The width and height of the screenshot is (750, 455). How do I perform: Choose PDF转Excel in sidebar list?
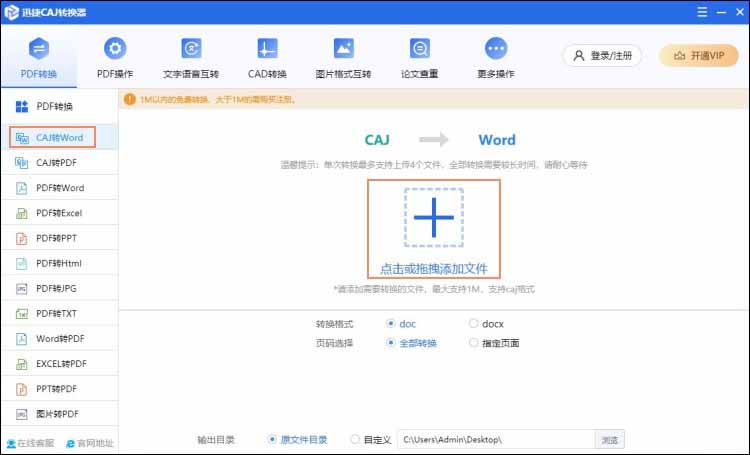click(x=58, y=213)
